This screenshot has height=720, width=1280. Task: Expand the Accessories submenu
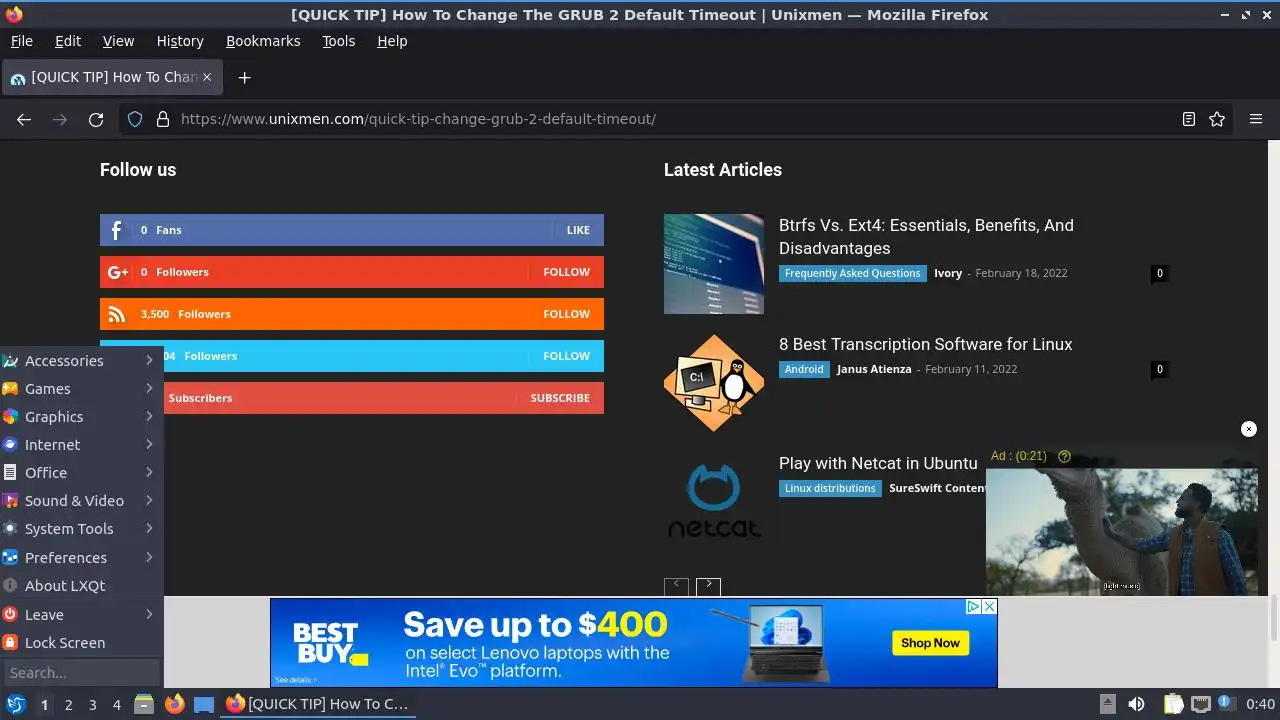(x=81, y=361)
